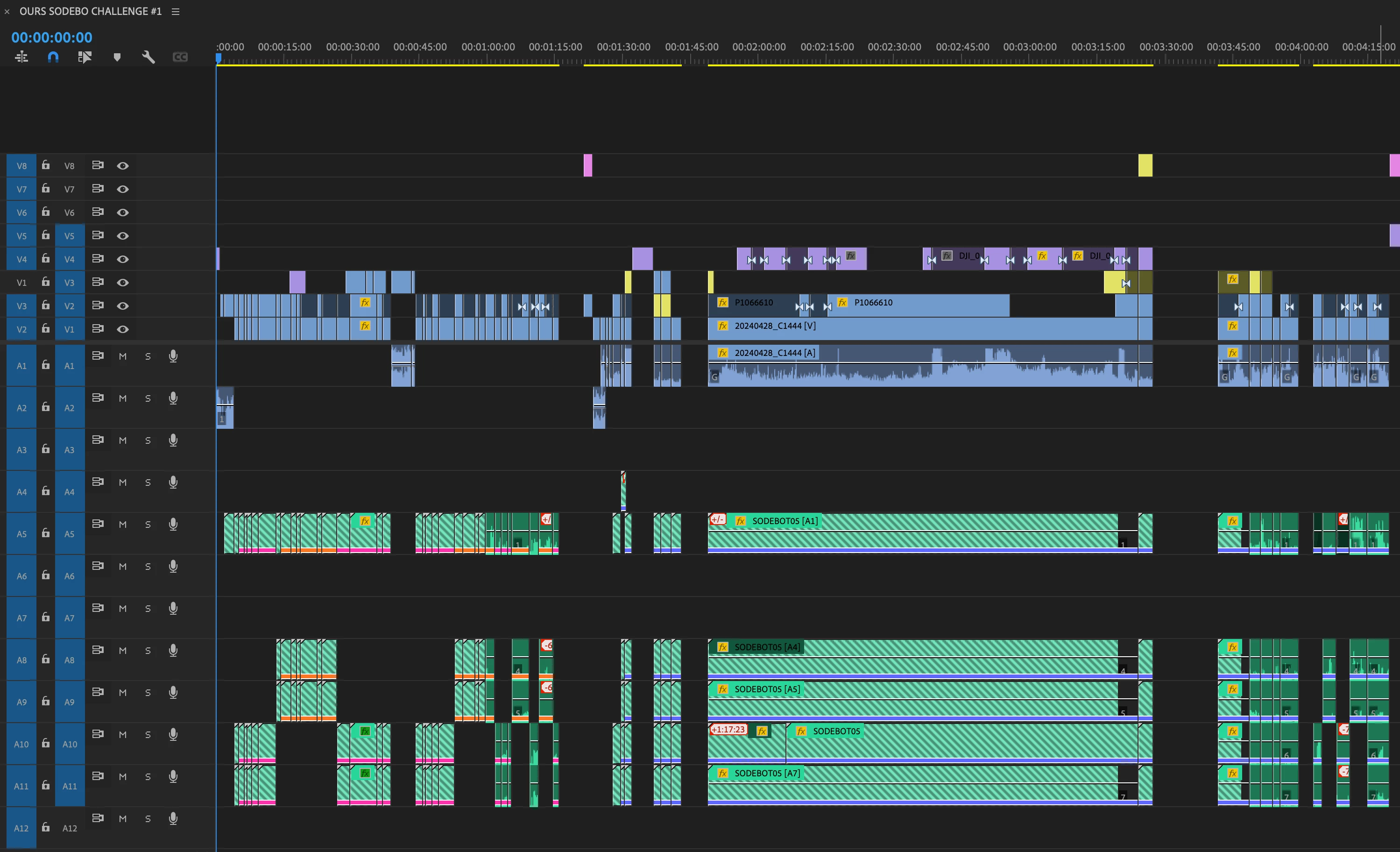
Task: Click the Add Marker icon
Action: (x=117, y=57)
